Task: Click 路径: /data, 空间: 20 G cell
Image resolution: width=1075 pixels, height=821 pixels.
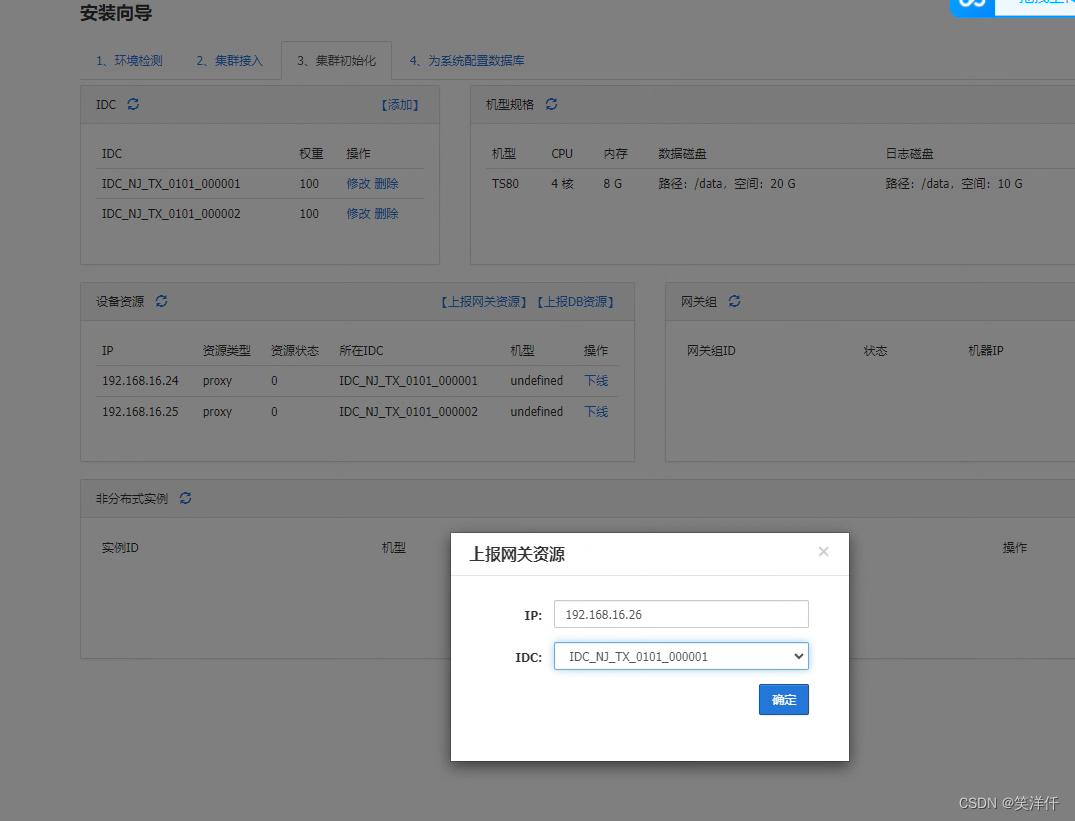Action: click(x=727, y=184)
